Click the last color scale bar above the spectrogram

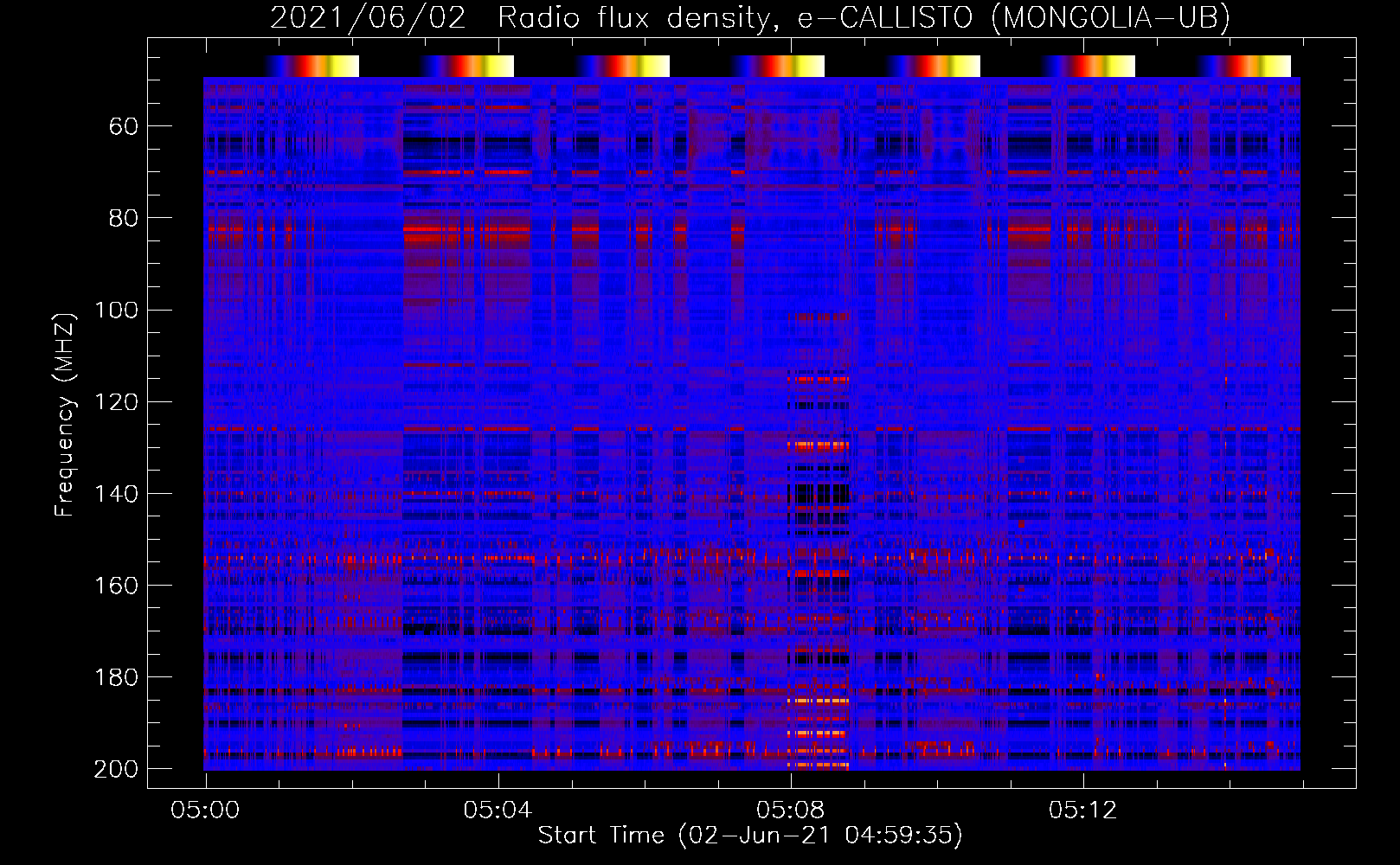pyautogui.click(x=1243, y=66)
